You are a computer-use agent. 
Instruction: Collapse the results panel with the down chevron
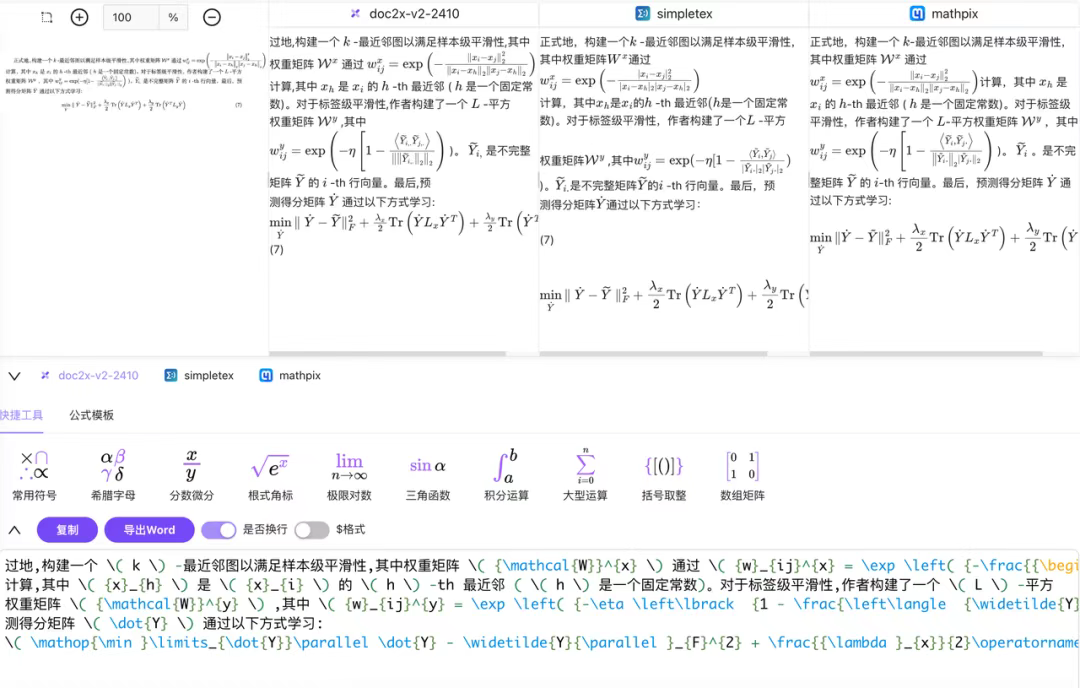coord(14,375)
